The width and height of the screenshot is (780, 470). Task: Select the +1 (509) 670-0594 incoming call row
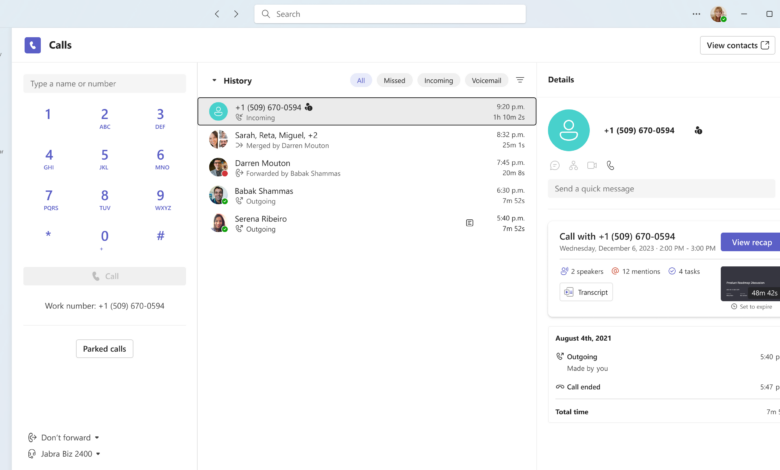click(x=367, y=111)
